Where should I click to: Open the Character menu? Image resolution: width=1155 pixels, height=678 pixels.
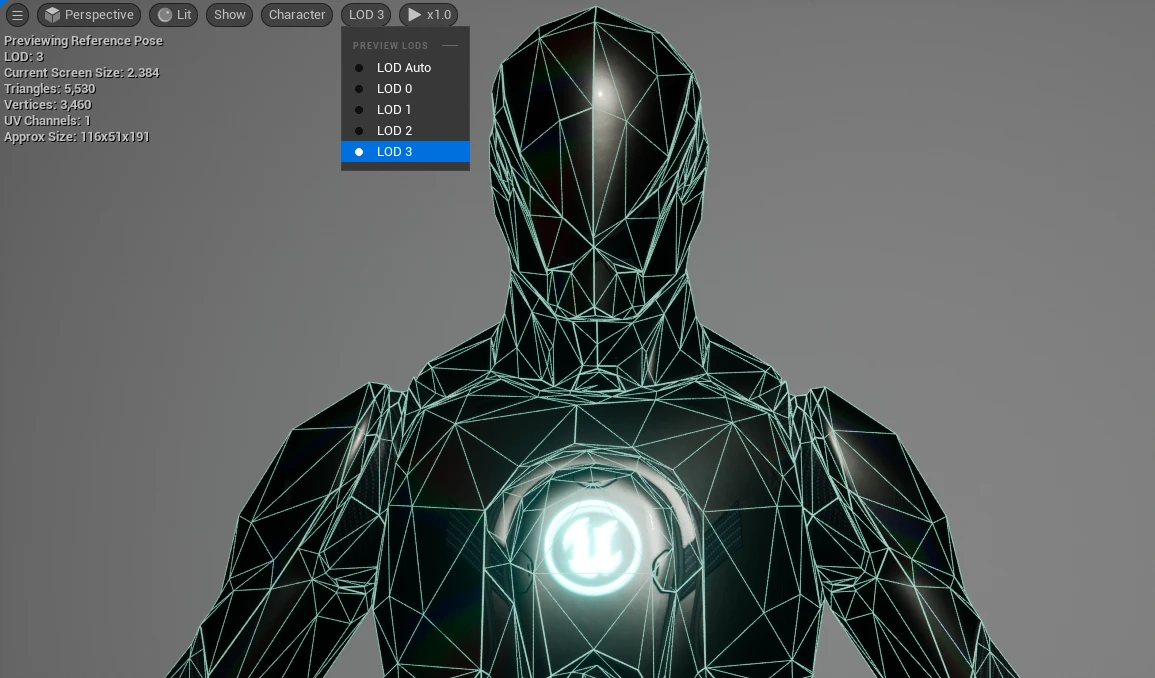click(x=297, y=15)
